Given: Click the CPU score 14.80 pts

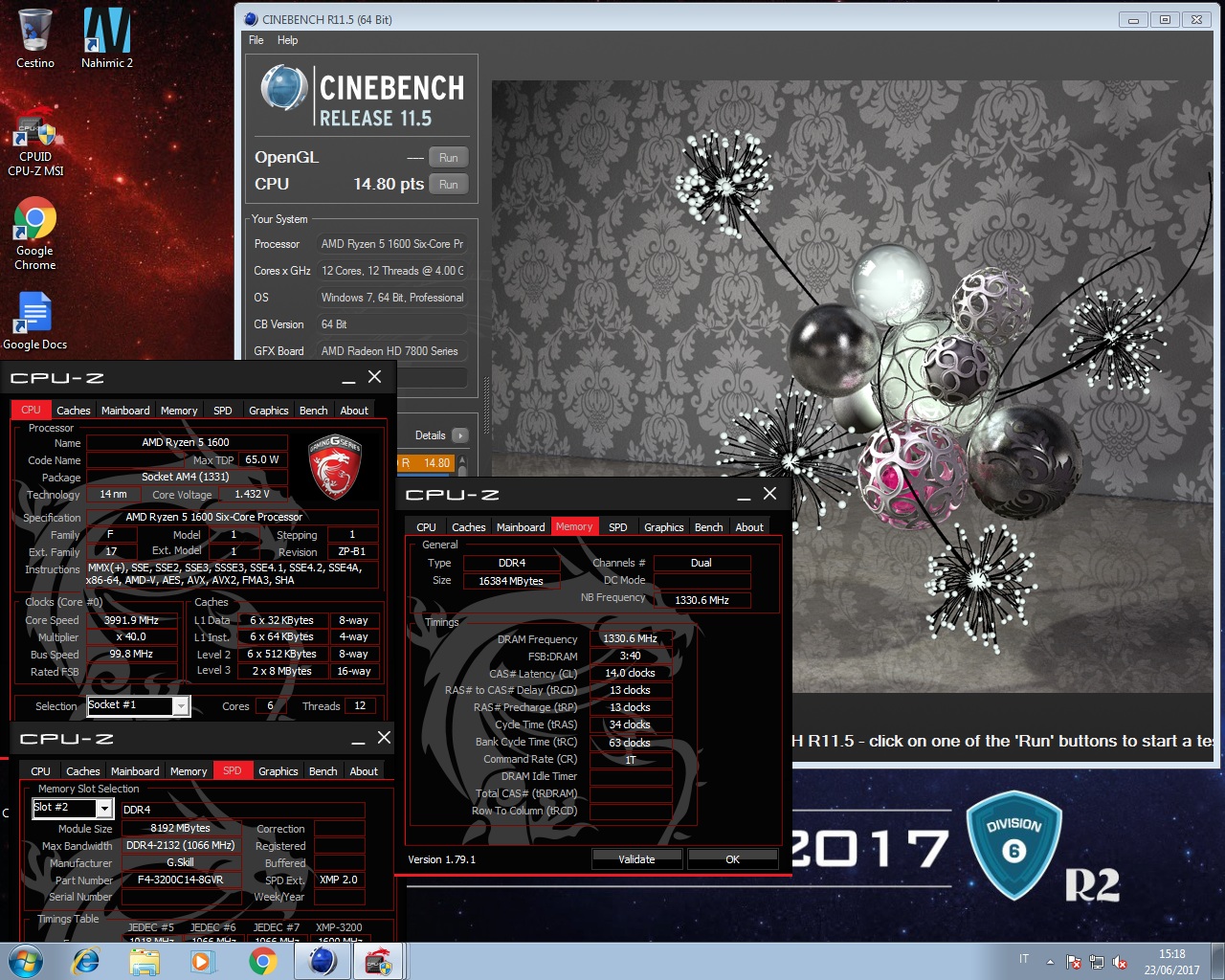Looking at the screenshot, I should click(389, 185).
